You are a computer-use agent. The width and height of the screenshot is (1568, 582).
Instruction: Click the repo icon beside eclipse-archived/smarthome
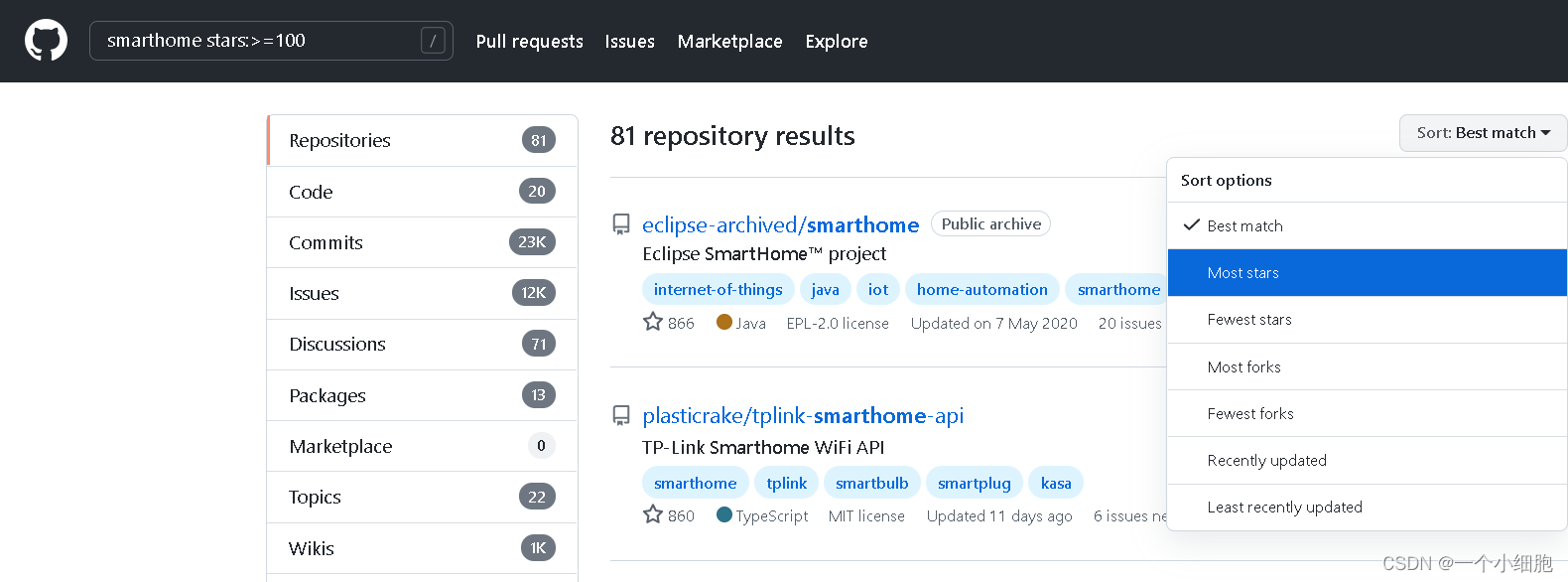621,224
